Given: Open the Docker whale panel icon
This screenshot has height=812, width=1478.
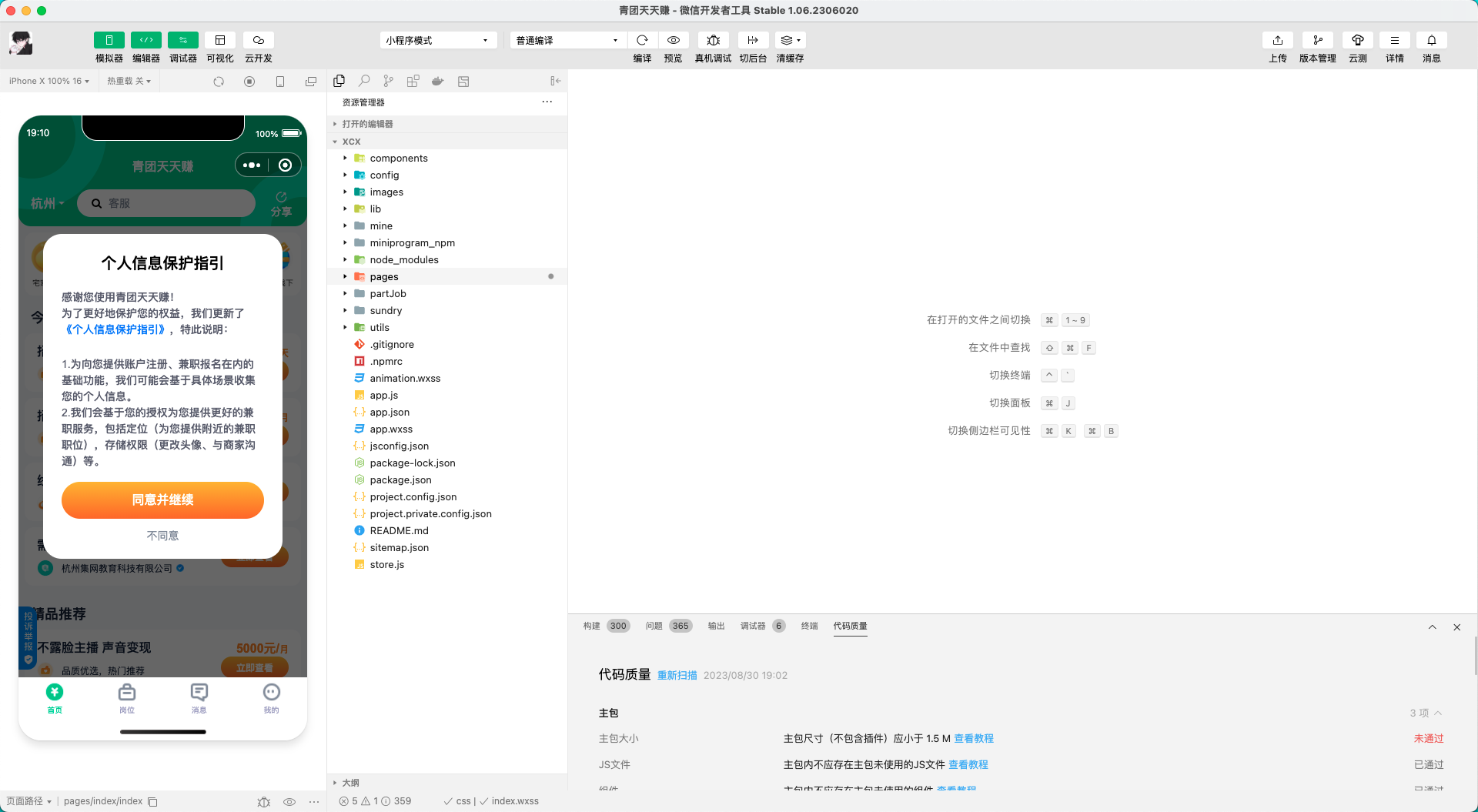Looking at the screenshot, I should (438, 81).
